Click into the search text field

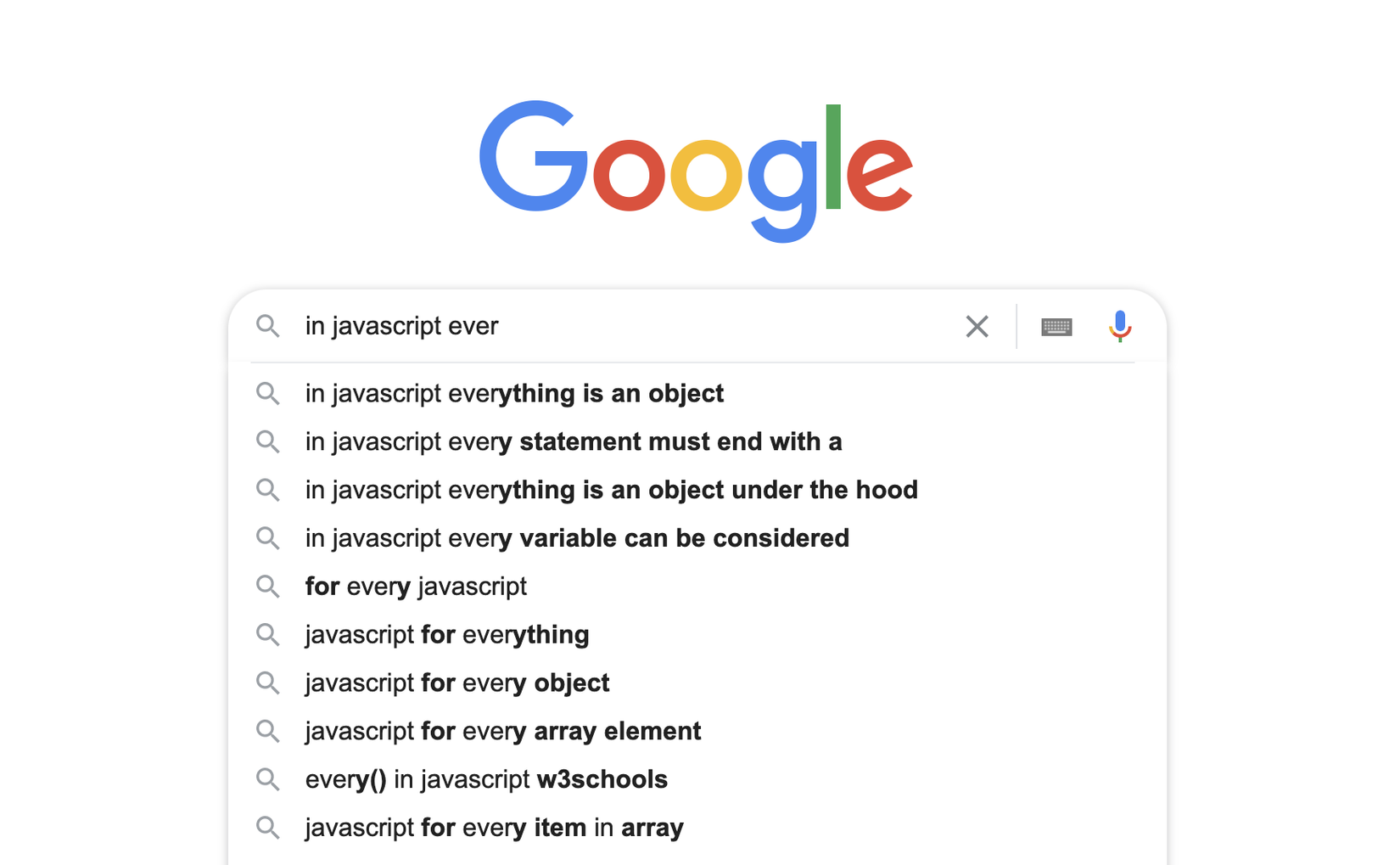628,326
